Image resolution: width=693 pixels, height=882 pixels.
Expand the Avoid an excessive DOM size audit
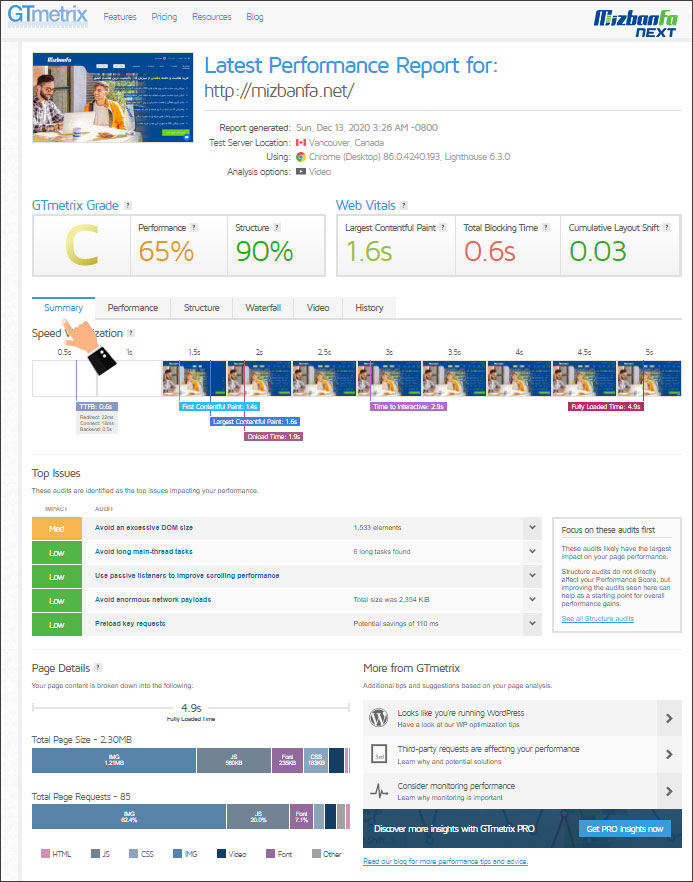click(x=532, y=528)
